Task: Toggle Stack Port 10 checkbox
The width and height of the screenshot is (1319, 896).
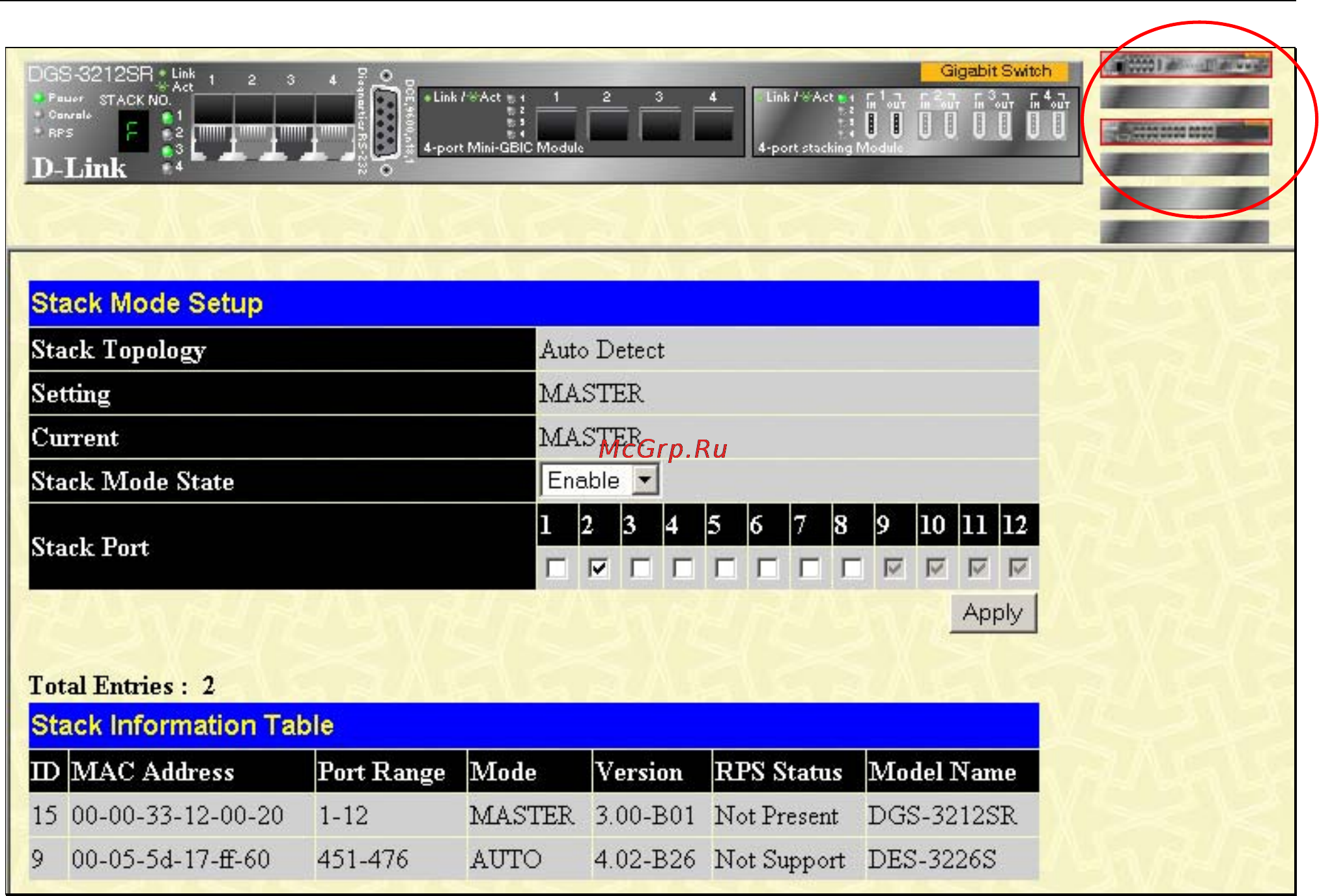Action: click(x=936, y=568)
